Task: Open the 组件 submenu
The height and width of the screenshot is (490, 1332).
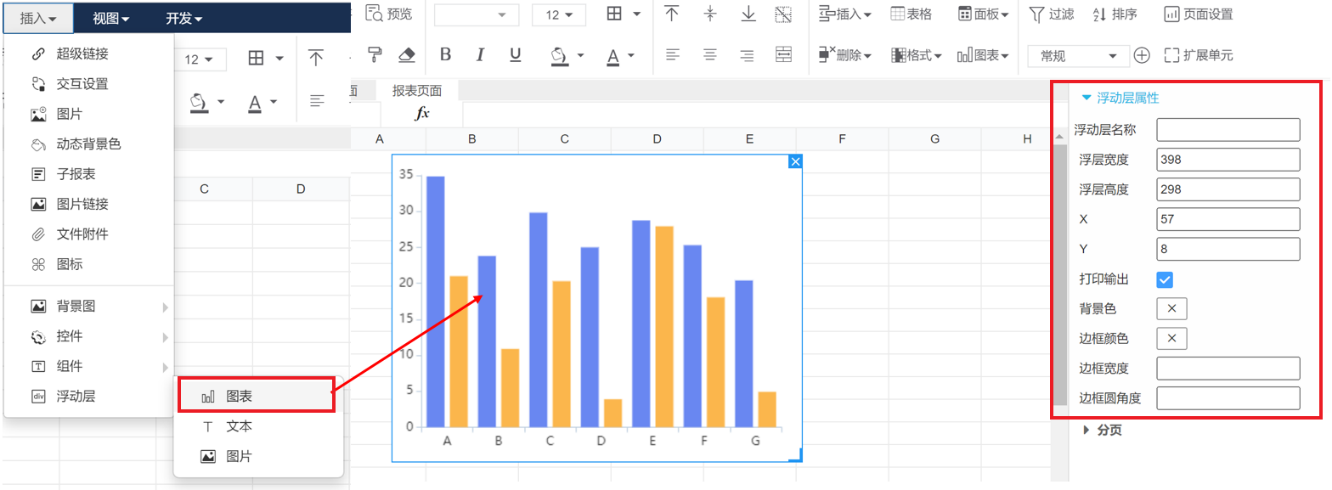Action: [x=88, y=366]
